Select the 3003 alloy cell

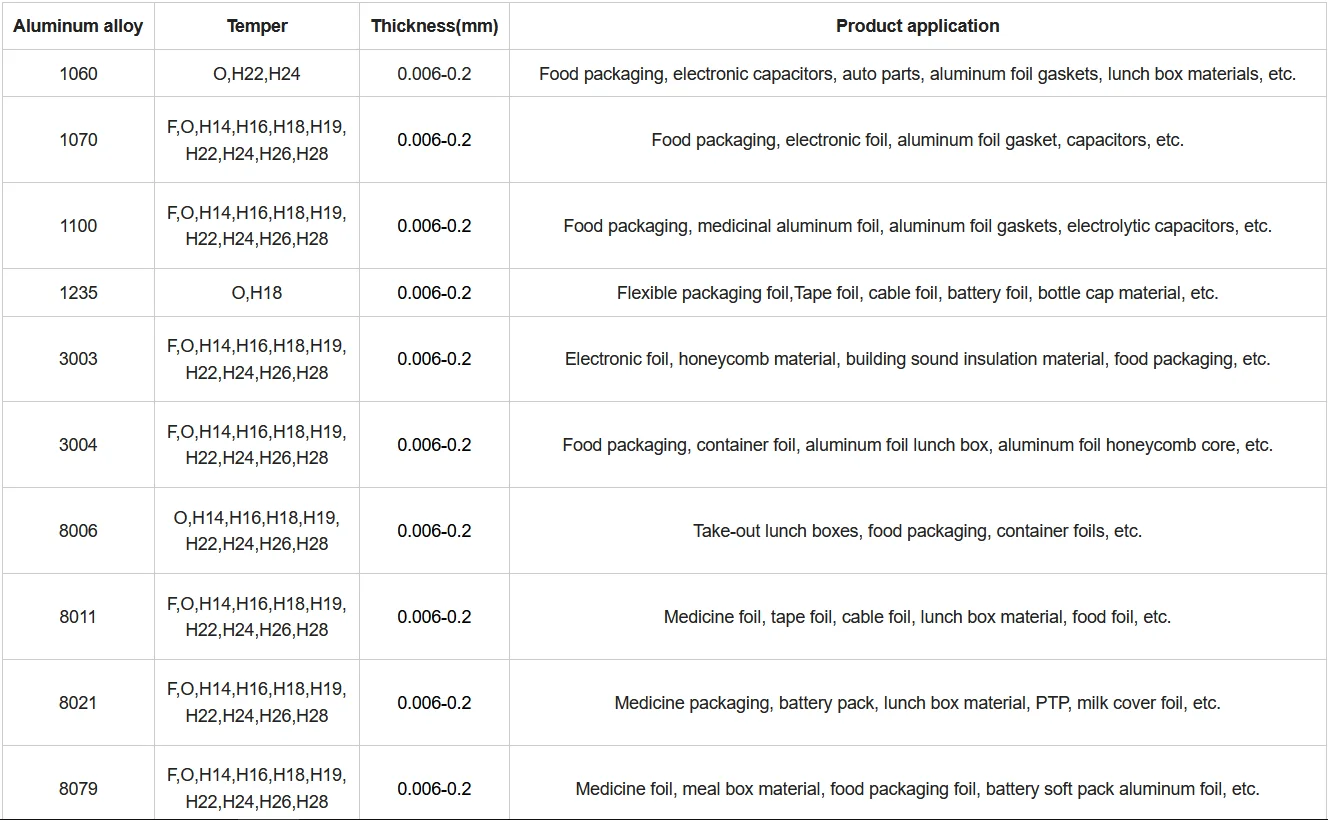coord(78,359)
